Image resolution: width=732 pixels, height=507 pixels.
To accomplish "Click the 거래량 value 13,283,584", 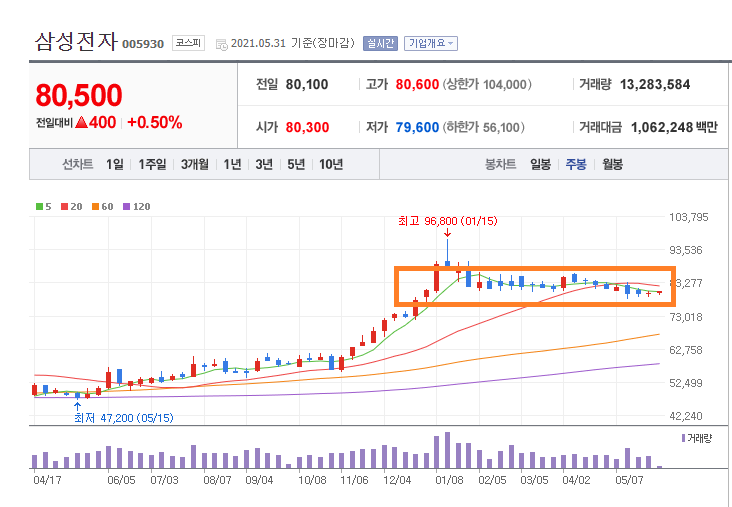I will [x=655, y=84].
